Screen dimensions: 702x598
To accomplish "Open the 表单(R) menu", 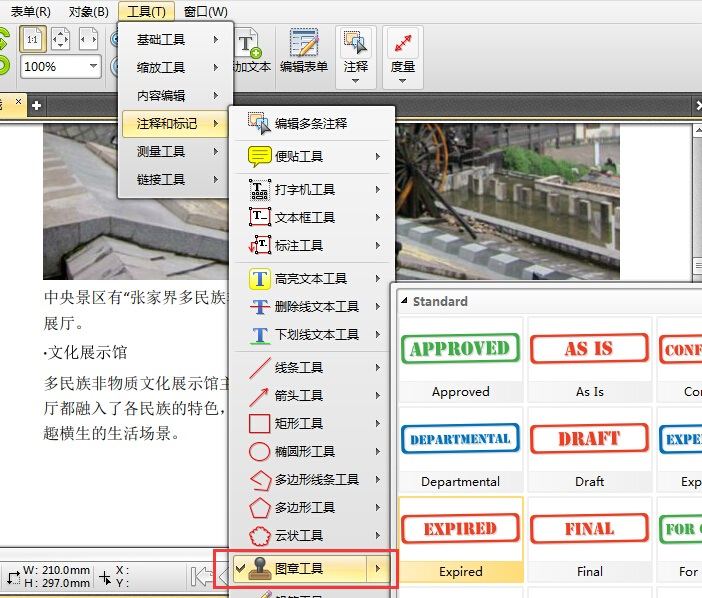I will (x=30, y=11).
